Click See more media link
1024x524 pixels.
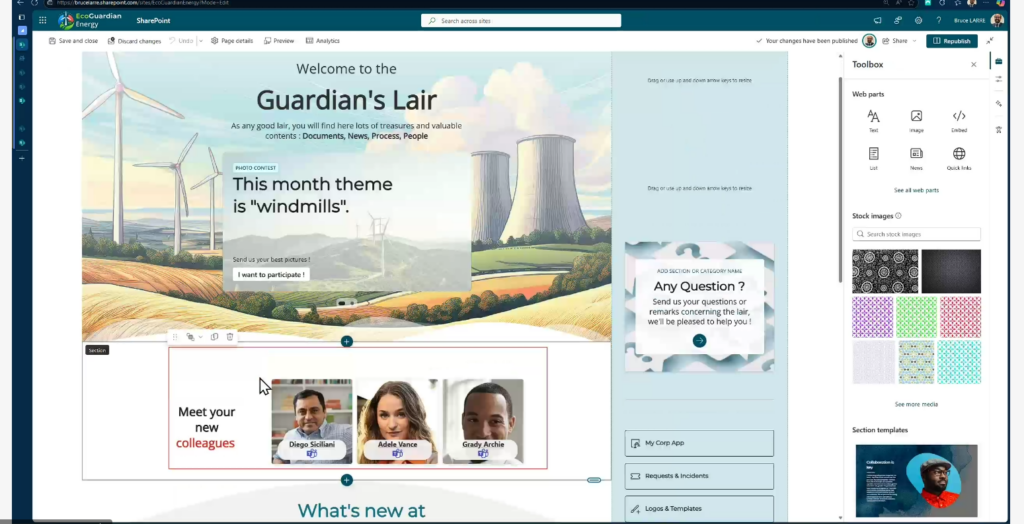coord(916,404)
